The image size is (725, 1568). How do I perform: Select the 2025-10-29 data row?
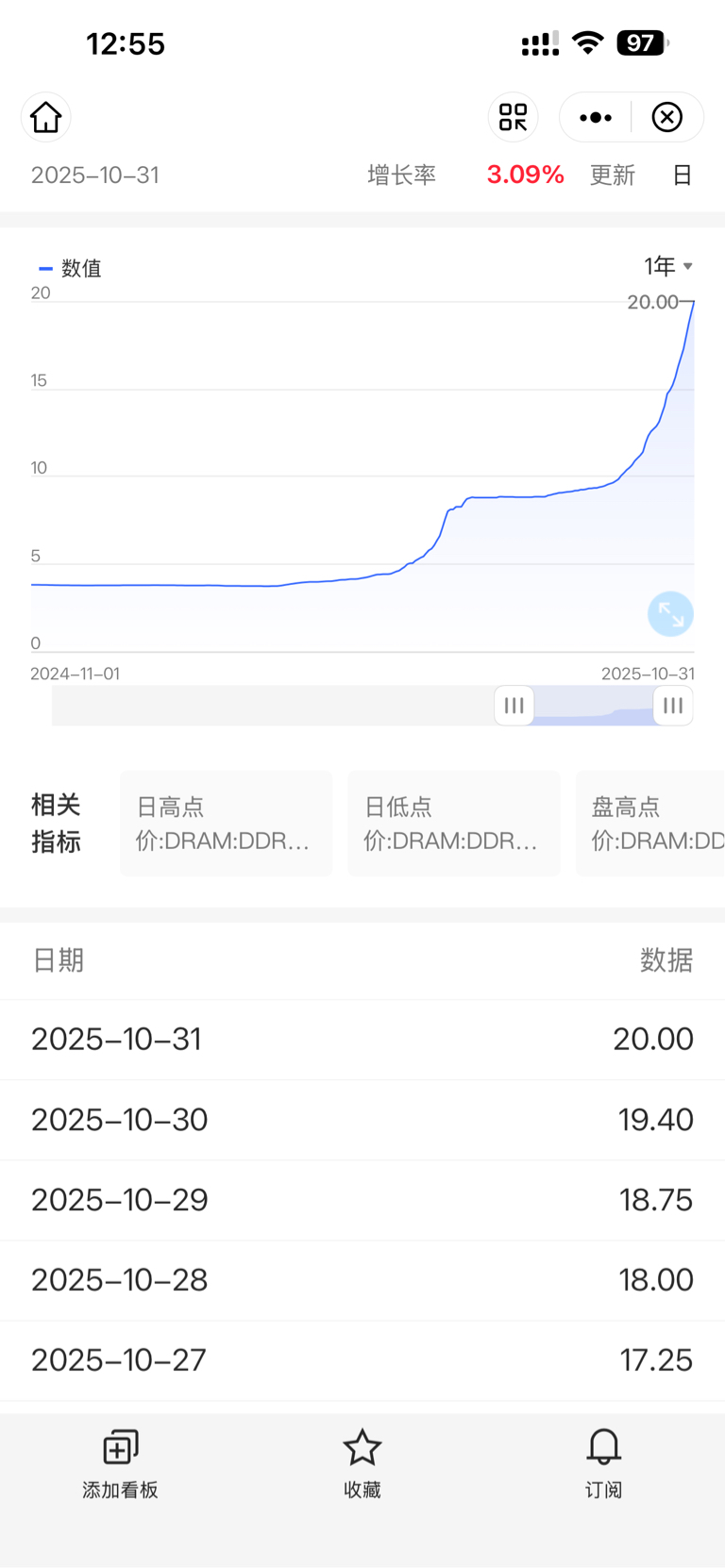click(x=362, y=1200)
